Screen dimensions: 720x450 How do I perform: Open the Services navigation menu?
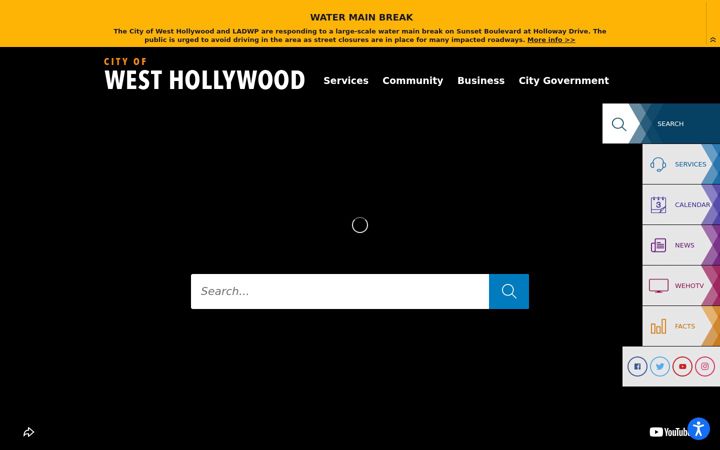pos(346,80)
